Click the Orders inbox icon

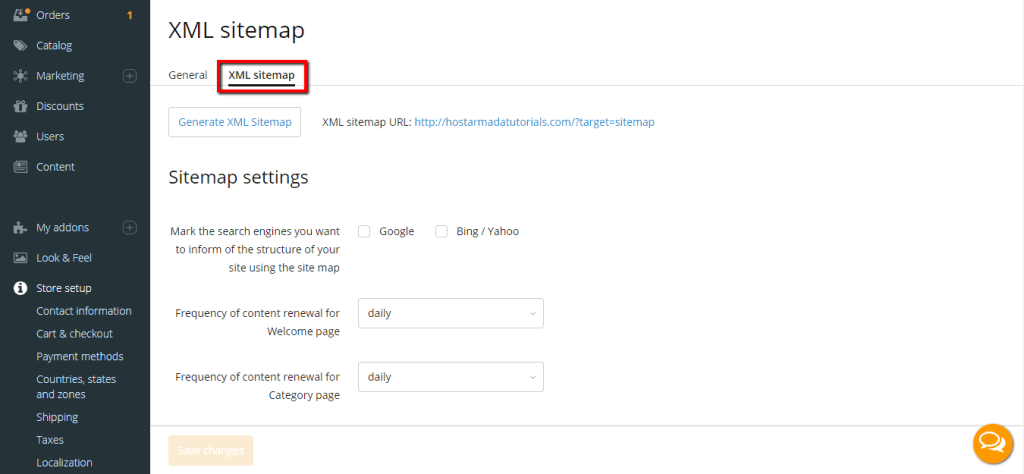point(21,14)
